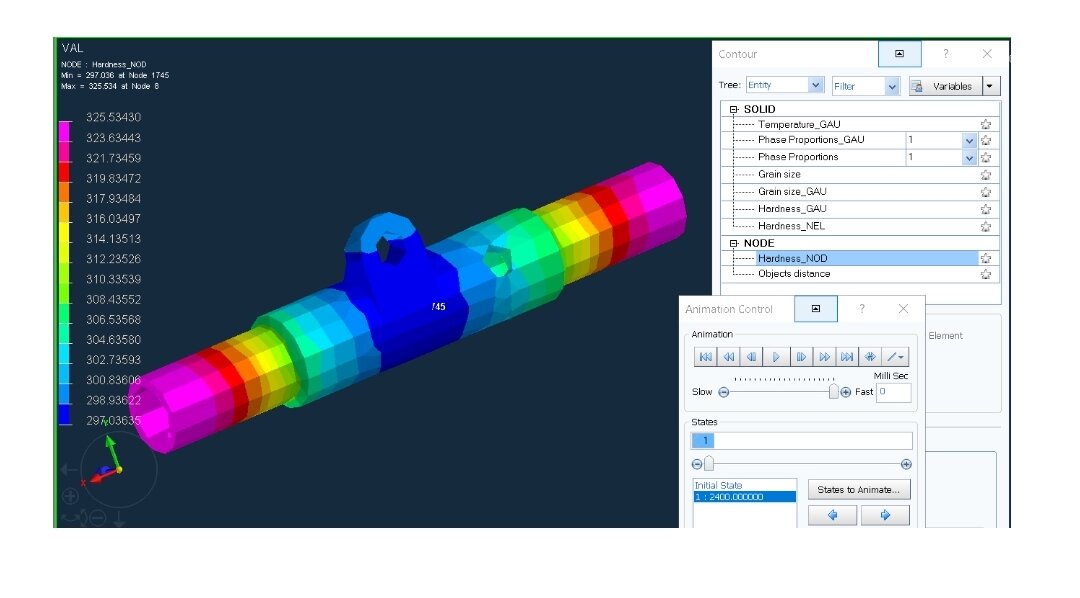Collapse the Contour panel rollup button

899,54
